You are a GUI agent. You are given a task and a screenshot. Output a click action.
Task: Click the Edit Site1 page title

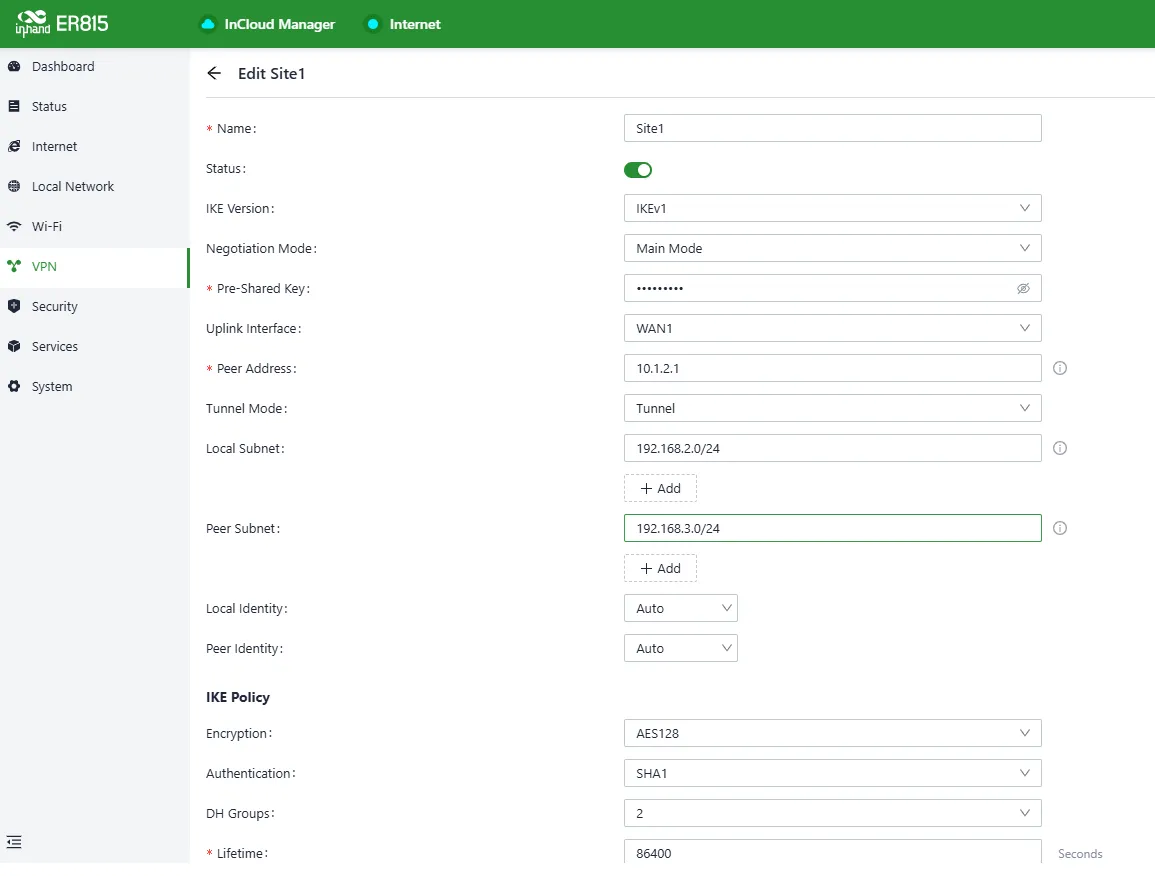point(271,74)
